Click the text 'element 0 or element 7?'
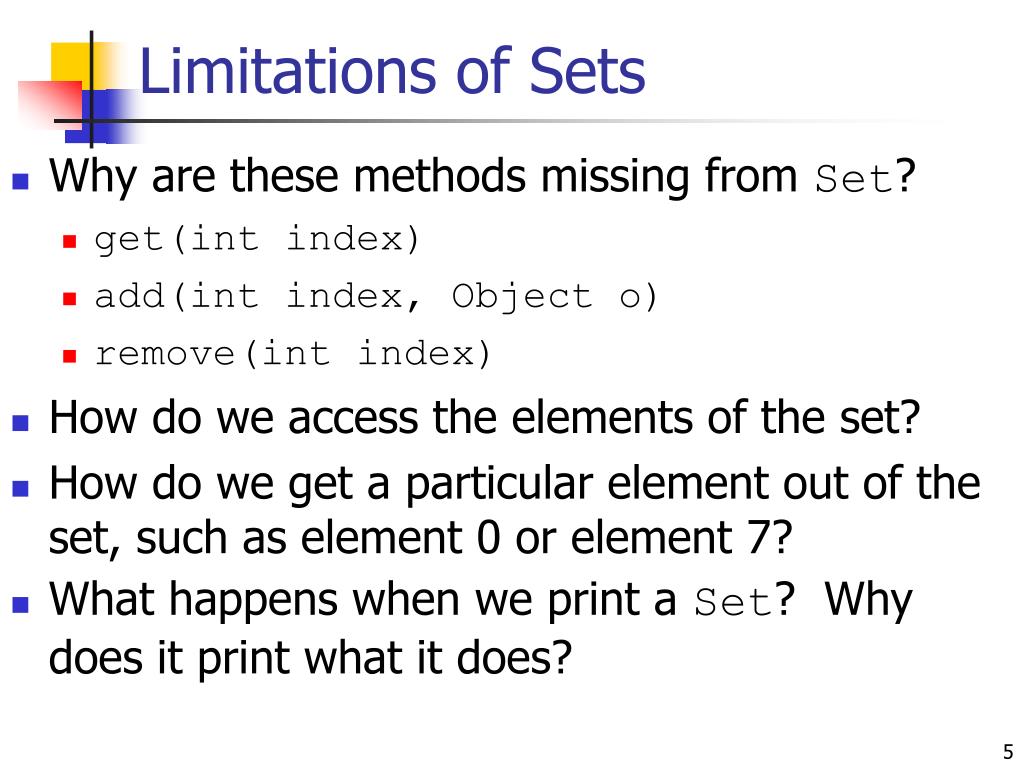1024x768 pixels. tap(547, 538)
